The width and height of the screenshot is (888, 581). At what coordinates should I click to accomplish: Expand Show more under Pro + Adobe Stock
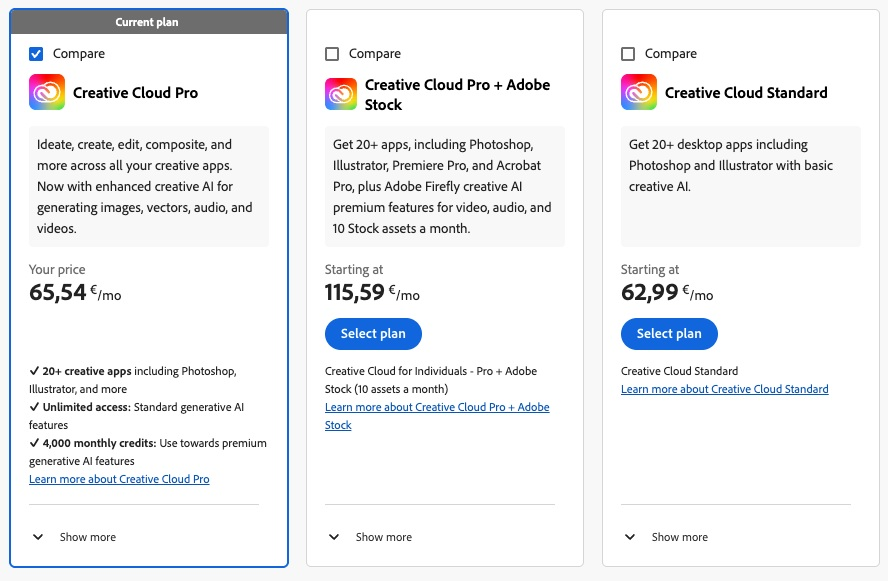coord(371,537)
